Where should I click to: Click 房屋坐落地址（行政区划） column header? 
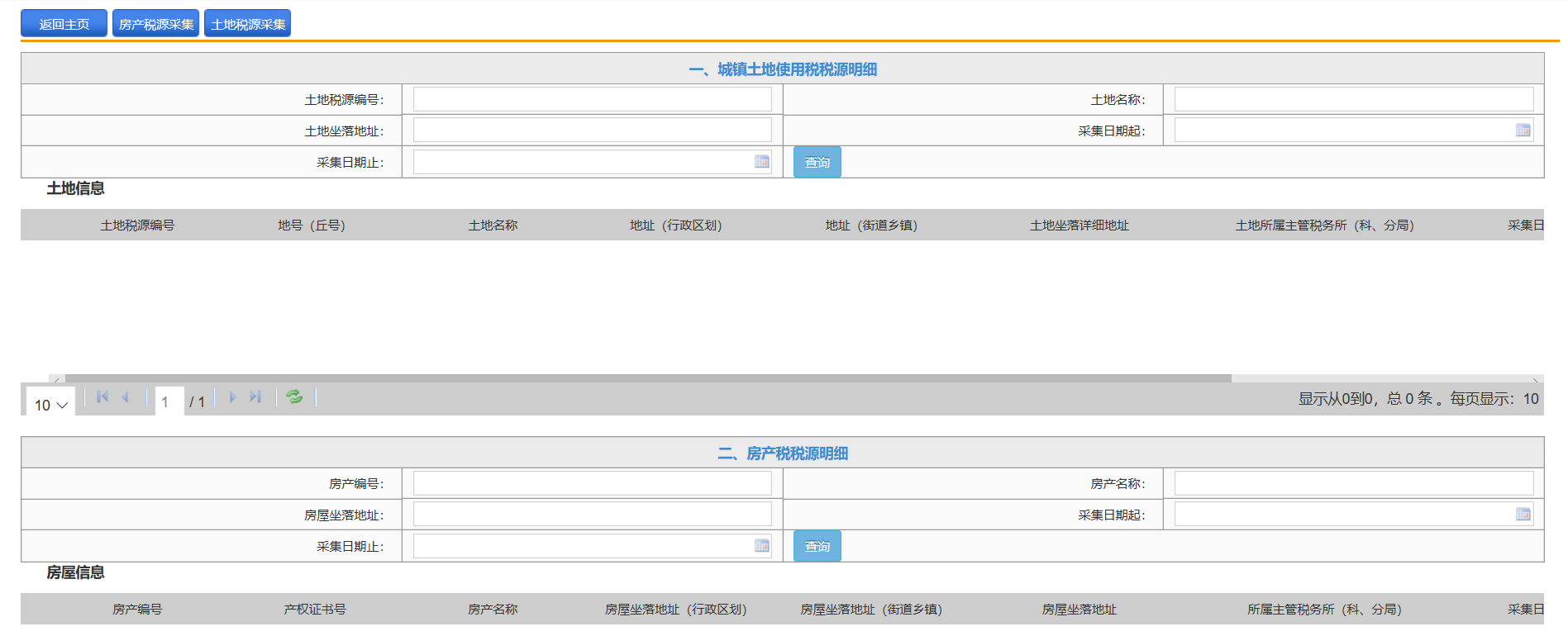[675, 609]
